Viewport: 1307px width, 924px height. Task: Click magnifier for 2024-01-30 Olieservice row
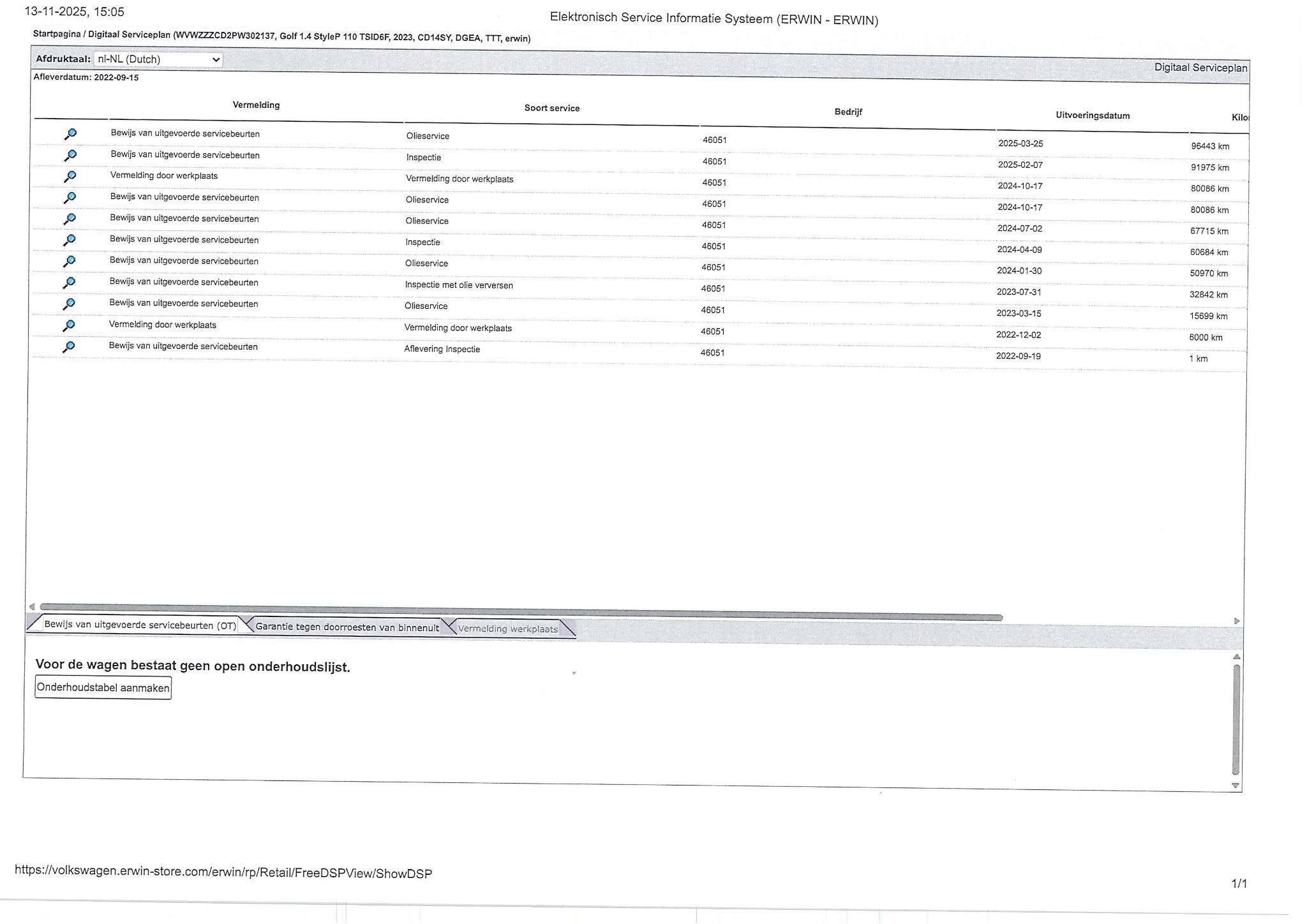coord(70,261)
